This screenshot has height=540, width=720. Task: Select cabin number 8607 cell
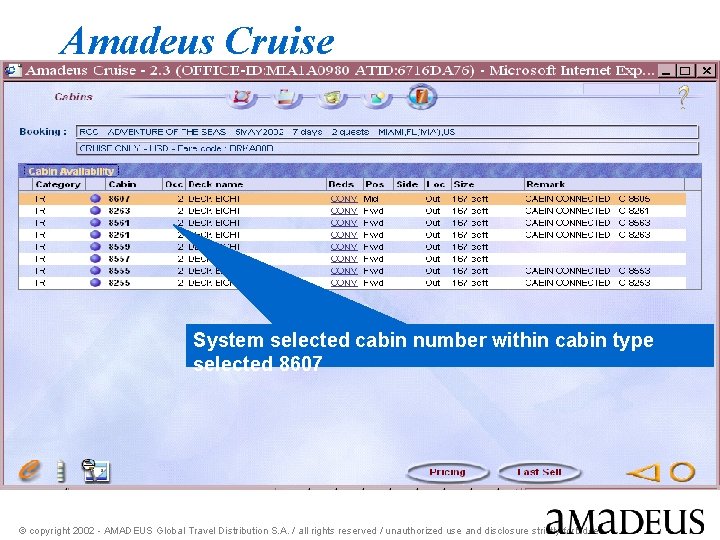click(119, 199)
